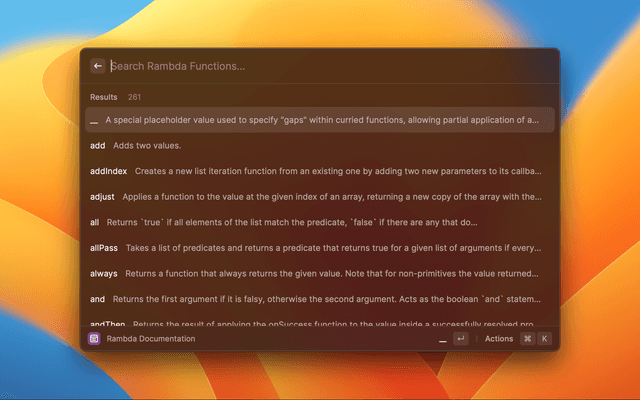Focus the Search Rambda Functions field
The image size is (640, 400).
(x=320, y=66)
